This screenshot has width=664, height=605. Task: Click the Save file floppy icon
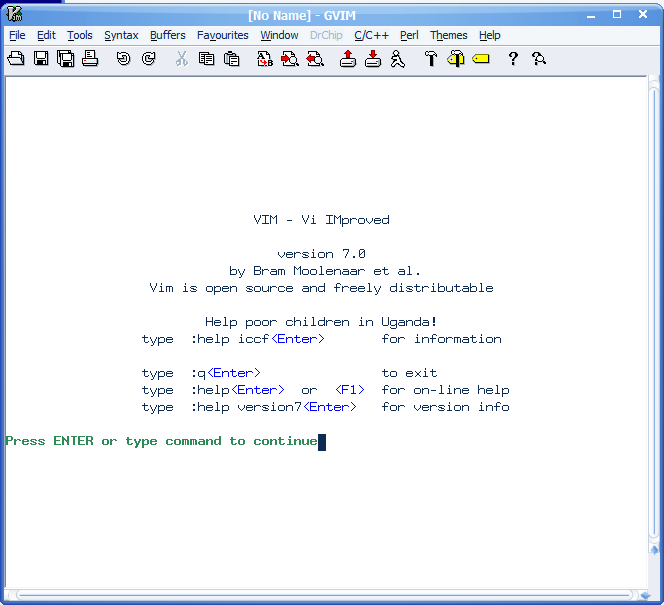[x=41, y=58]
